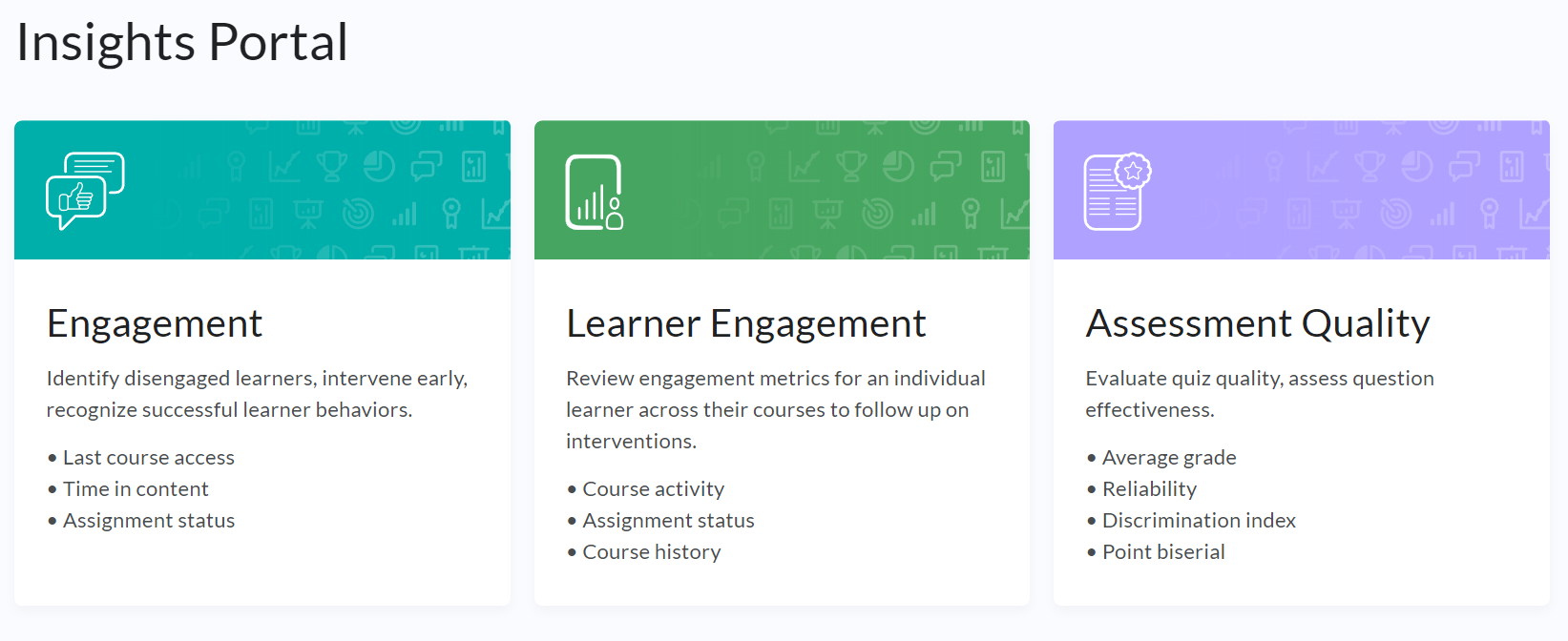Click the thumbs-up chat bubble icon
This screenshot has width=1568, height=641.
tap(85, 191)
